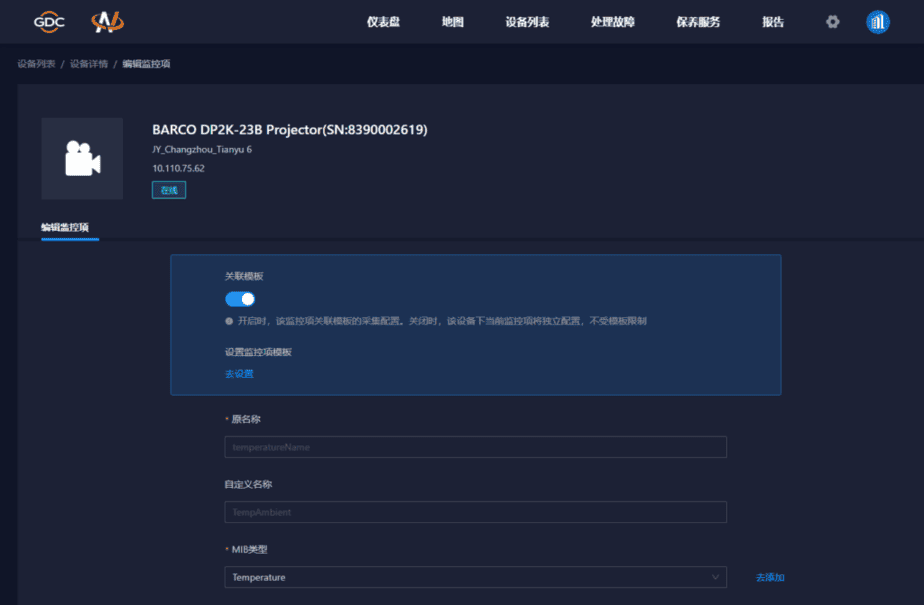
Task: Open the 处理故障 menu
Action: pos(612,22)
